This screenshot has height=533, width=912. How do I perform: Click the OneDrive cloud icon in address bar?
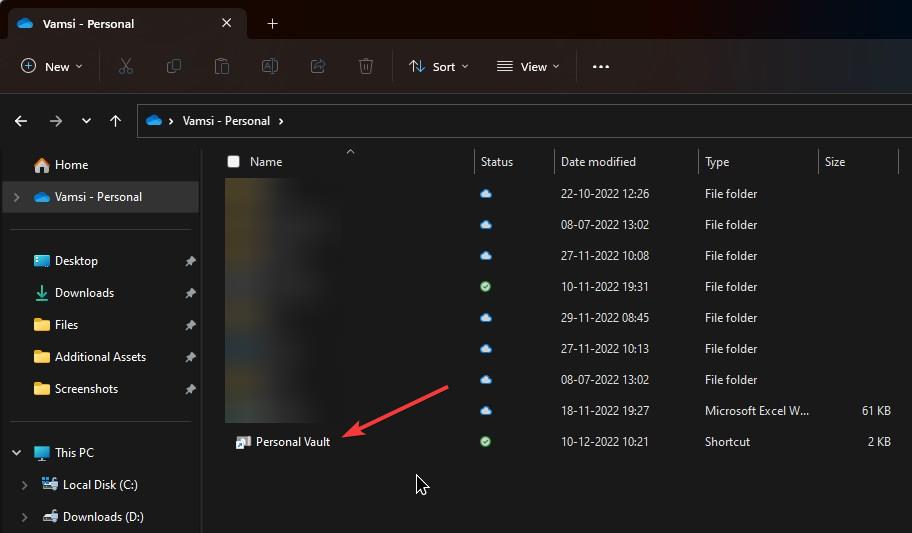(154, 120)
